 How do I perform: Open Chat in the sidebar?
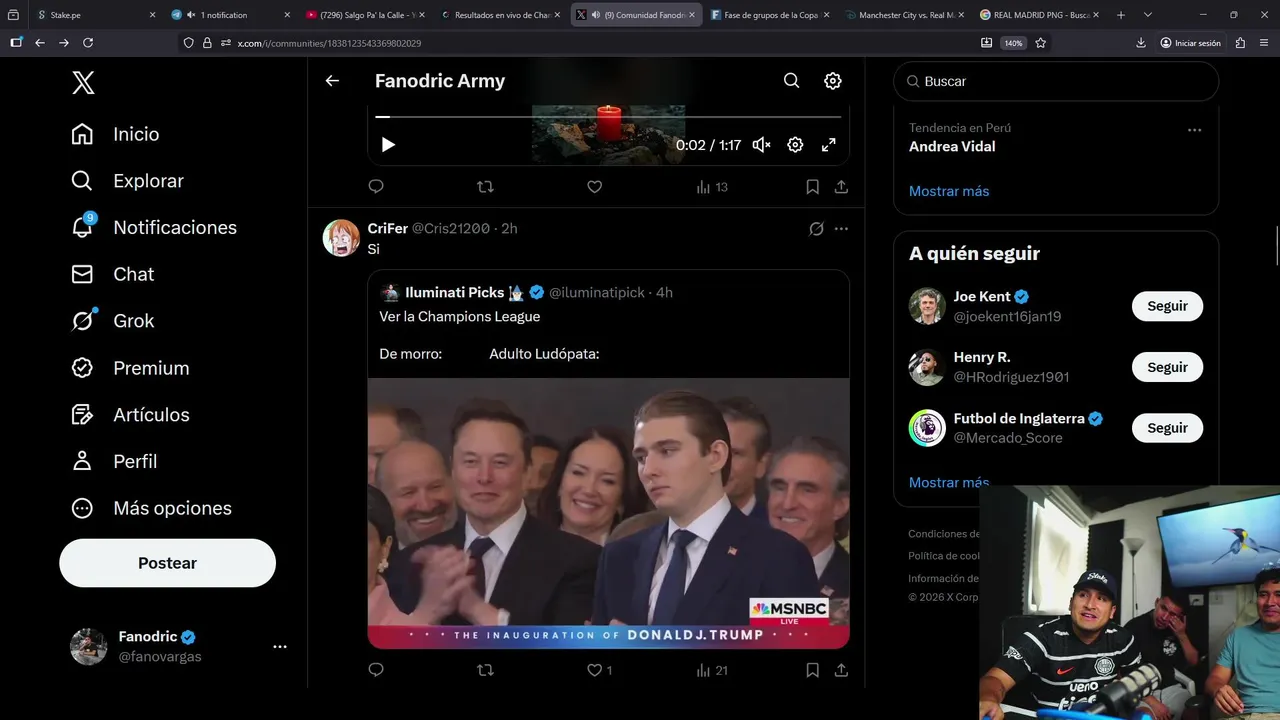(112, 274)
